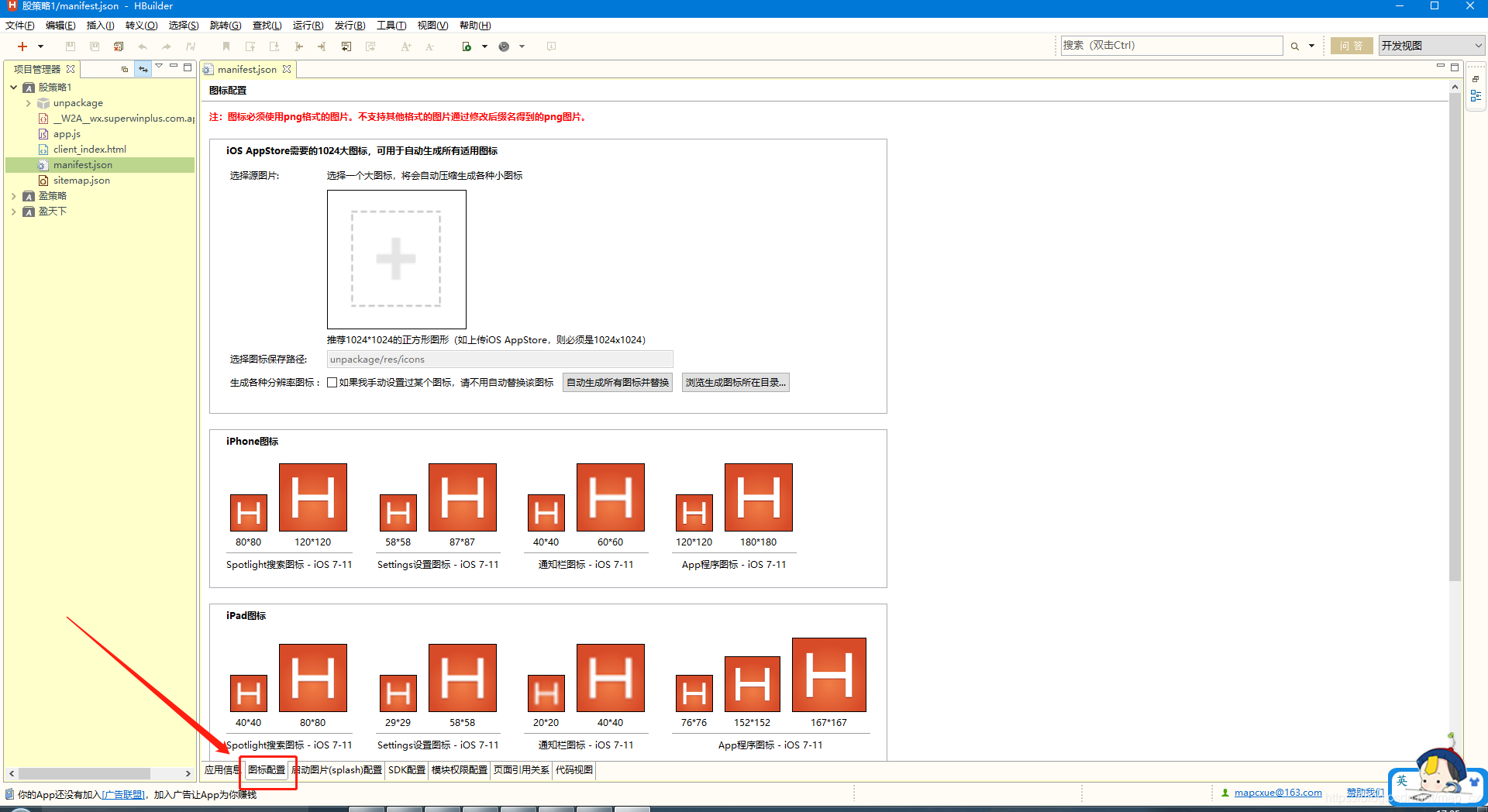Open 编辑(E) menu

pyautogui.click(x=60, y=26)
